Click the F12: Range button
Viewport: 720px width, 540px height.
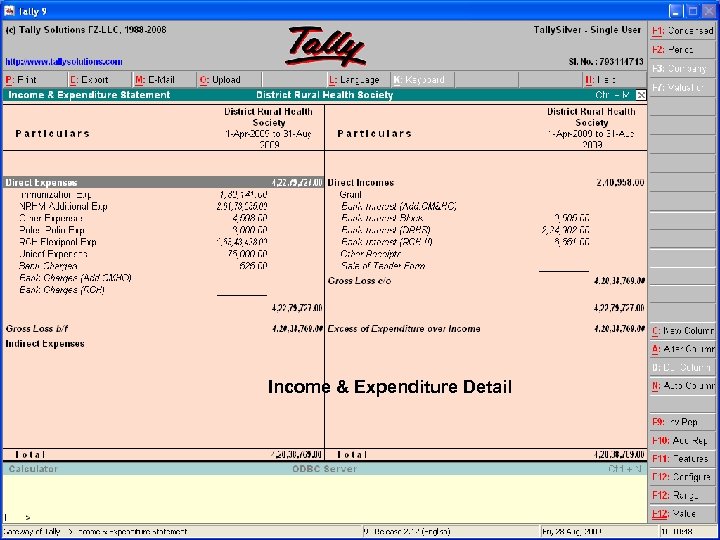click(x=683, y=495)
